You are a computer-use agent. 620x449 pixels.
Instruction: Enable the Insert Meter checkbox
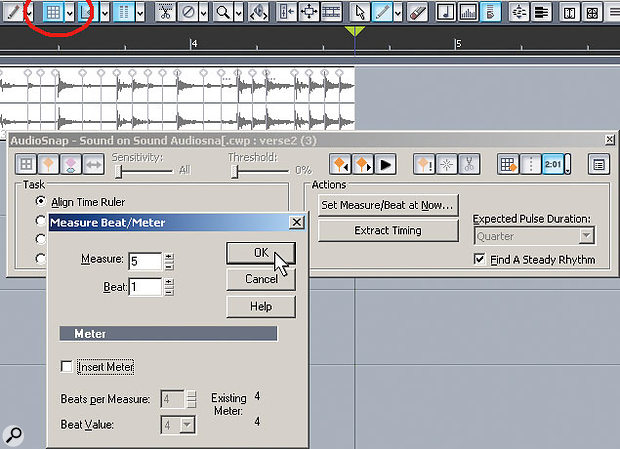click(67, 367)
